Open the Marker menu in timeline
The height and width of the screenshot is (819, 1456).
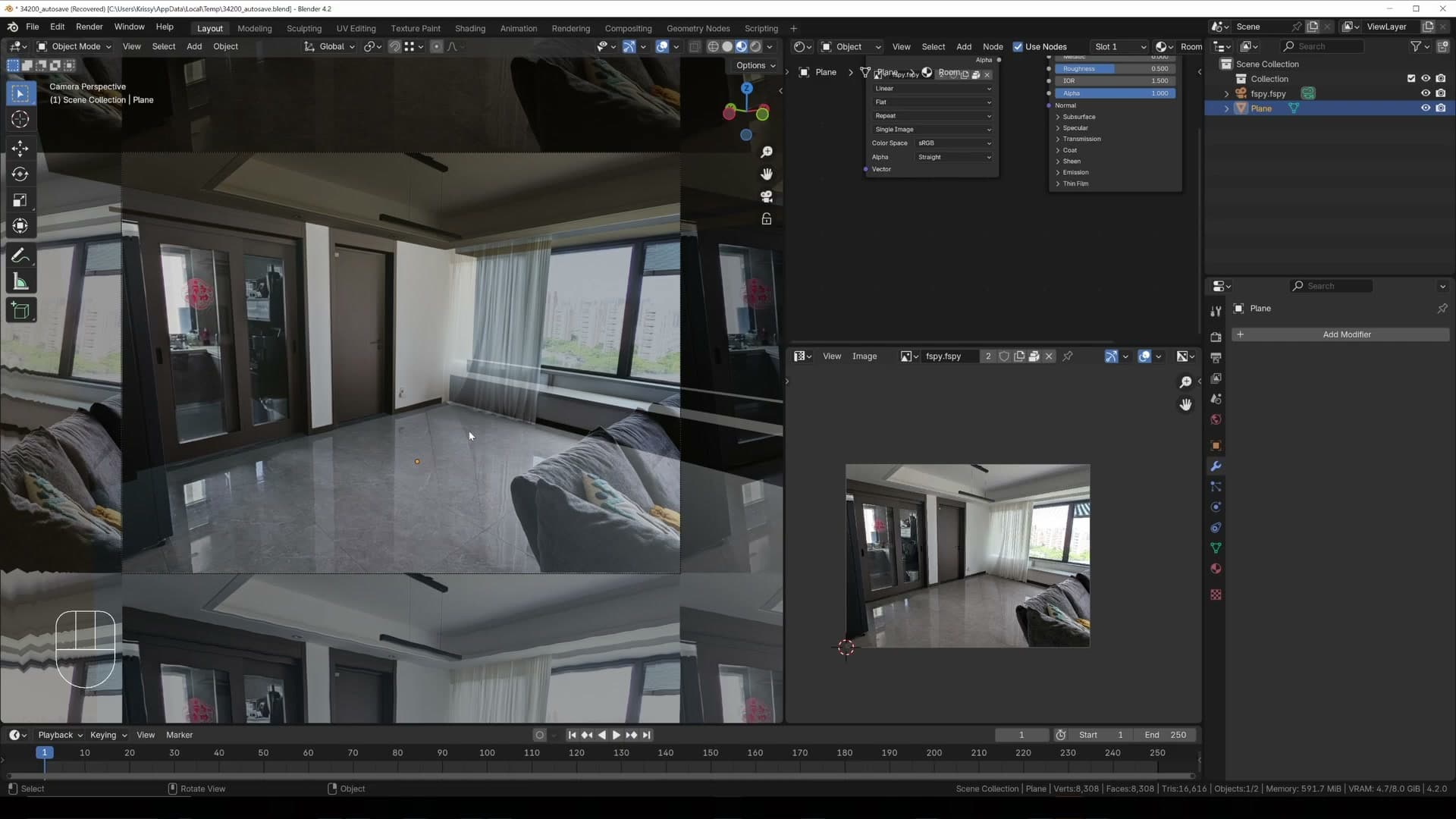click(x=179, y=736)
